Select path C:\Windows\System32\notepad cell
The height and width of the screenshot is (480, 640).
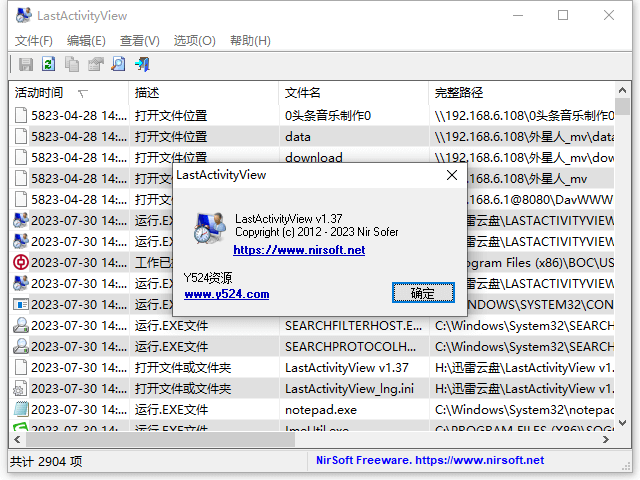point(522,409)
